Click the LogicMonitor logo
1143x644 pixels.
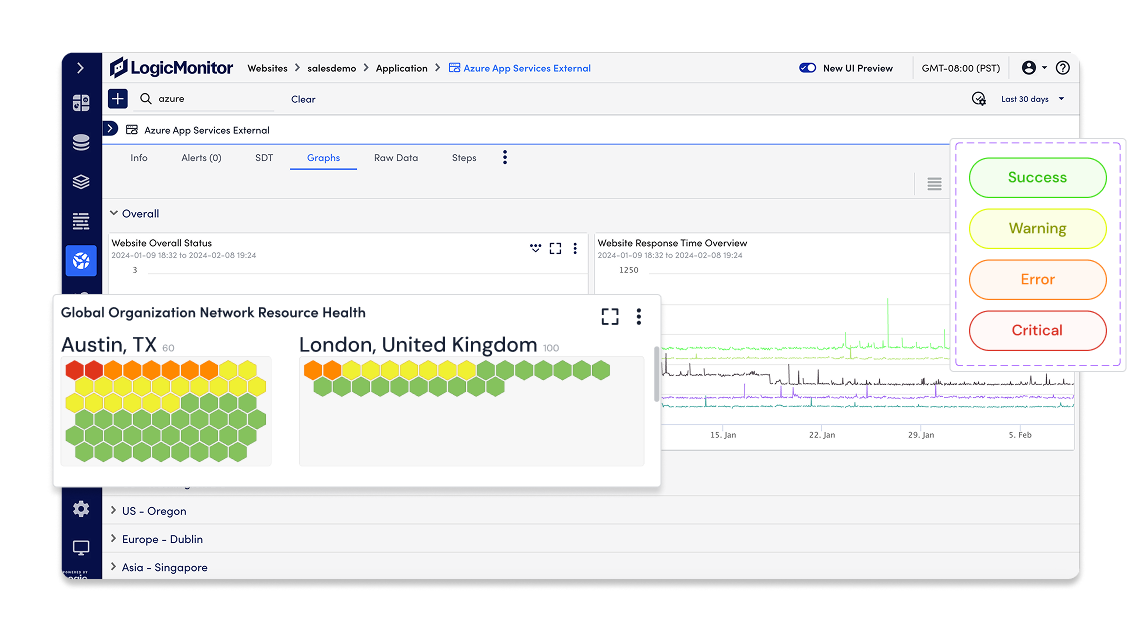point(171,68)
